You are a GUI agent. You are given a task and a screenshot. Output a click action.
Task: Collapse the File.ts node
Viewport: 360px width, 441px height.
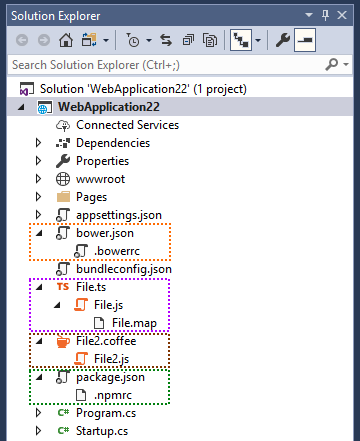click(x=39, y=287)
